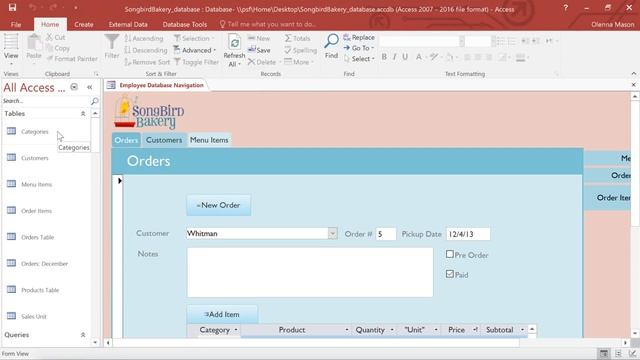Click the Spelling button
Screen dimensions: 640x360
coord(300,50)
